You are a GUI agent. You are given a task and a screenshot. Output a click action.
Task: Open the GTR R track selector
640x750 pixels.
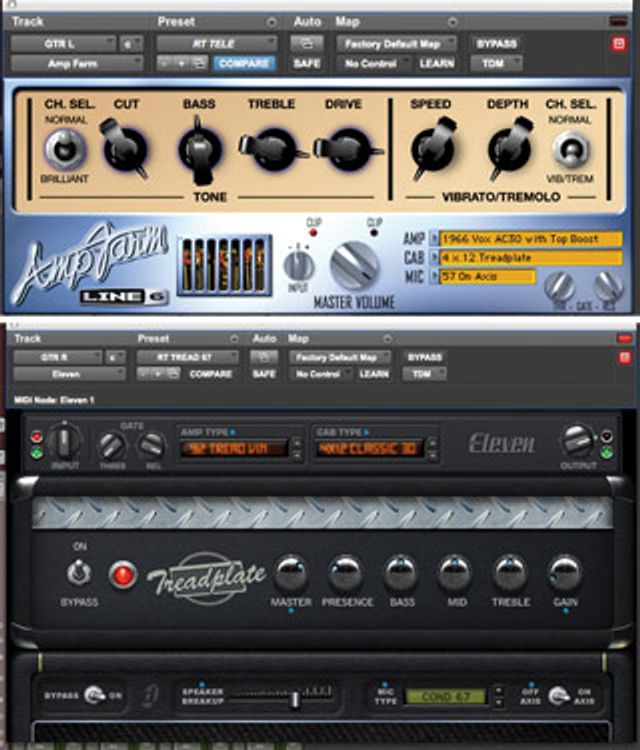[x=57, y=357]
